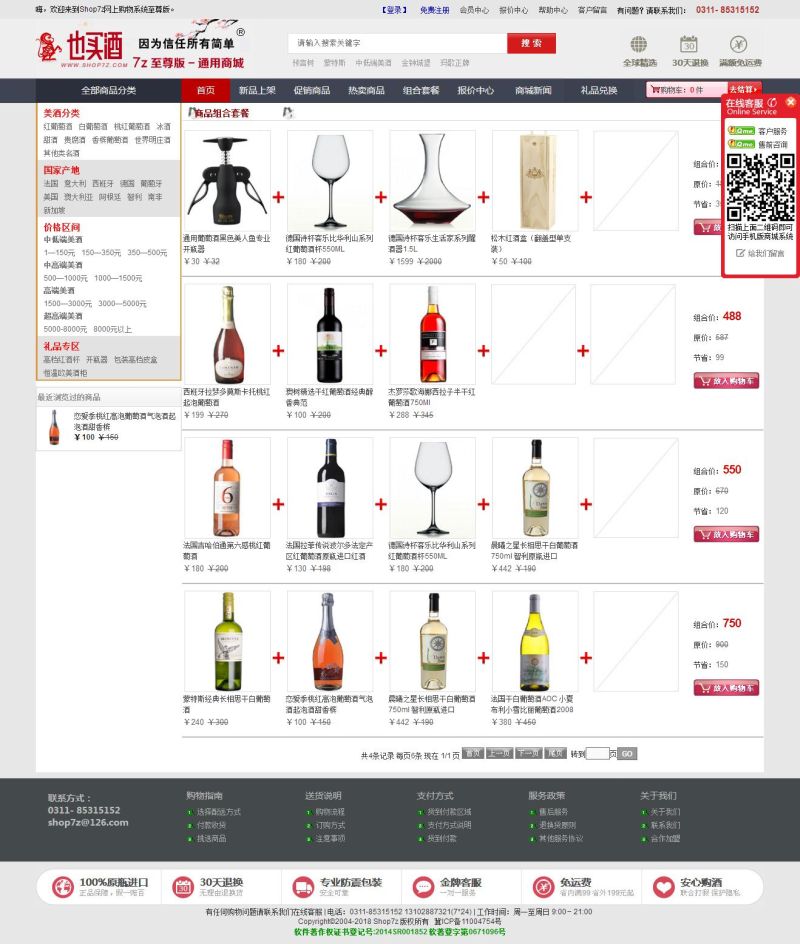Viewport: 800px width, 944px height.
Task: Open 商城新闻 in the navigation bar
Action: tap(533, 90)
